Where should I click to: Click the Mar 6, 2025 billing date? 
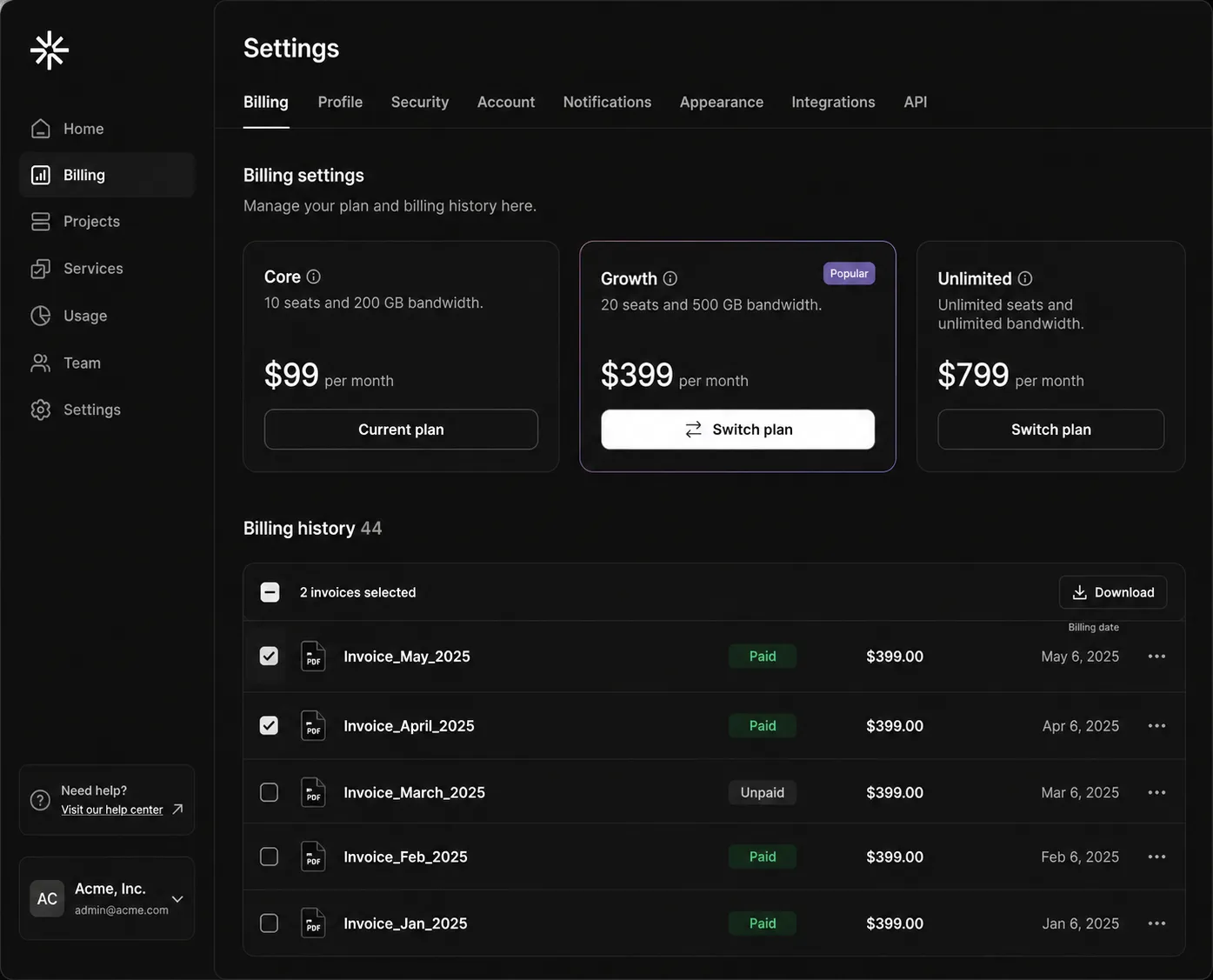(1080, 792)
